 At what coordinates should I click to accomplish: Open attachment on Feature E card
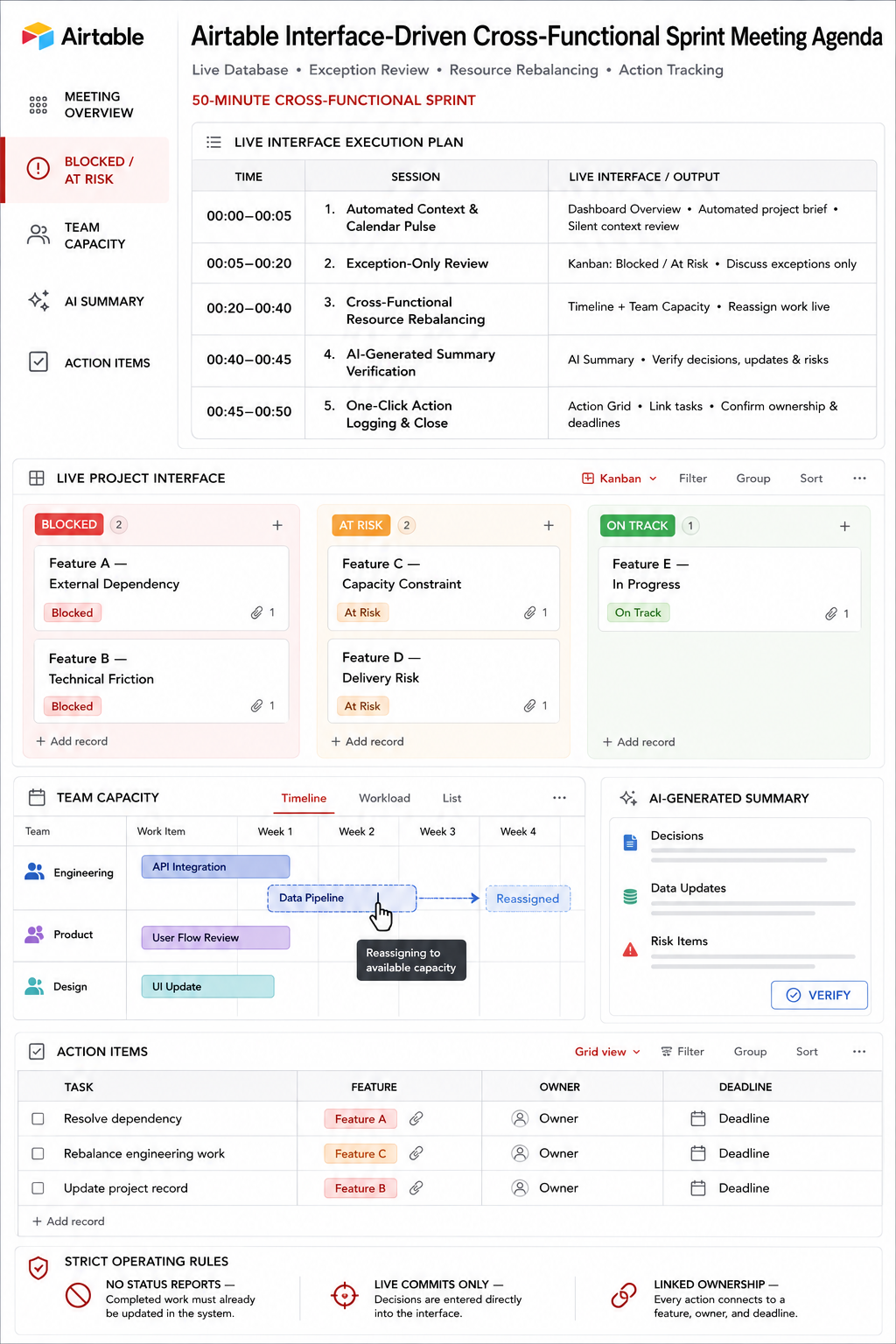click(x=831, y=613)
